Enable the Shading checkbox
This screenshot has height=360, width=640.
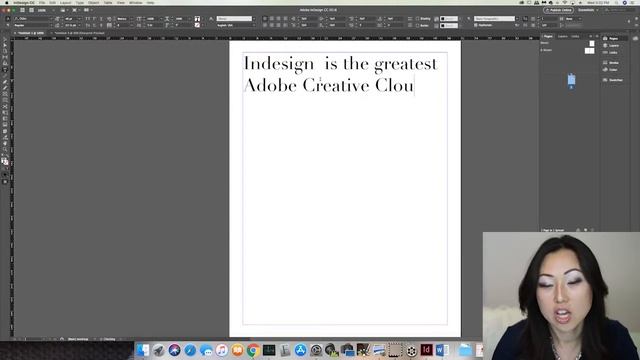pyautogui.click(x=418, y=19)
